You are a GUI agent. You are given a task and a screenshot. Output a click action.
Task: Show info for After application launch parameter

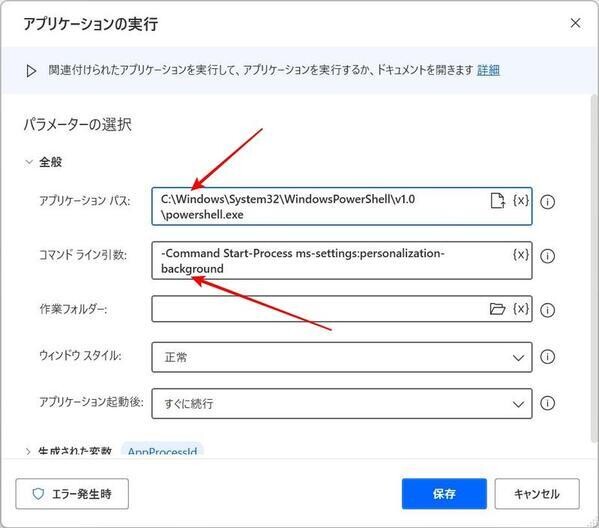pyautogui.click(x=547, y=403)
